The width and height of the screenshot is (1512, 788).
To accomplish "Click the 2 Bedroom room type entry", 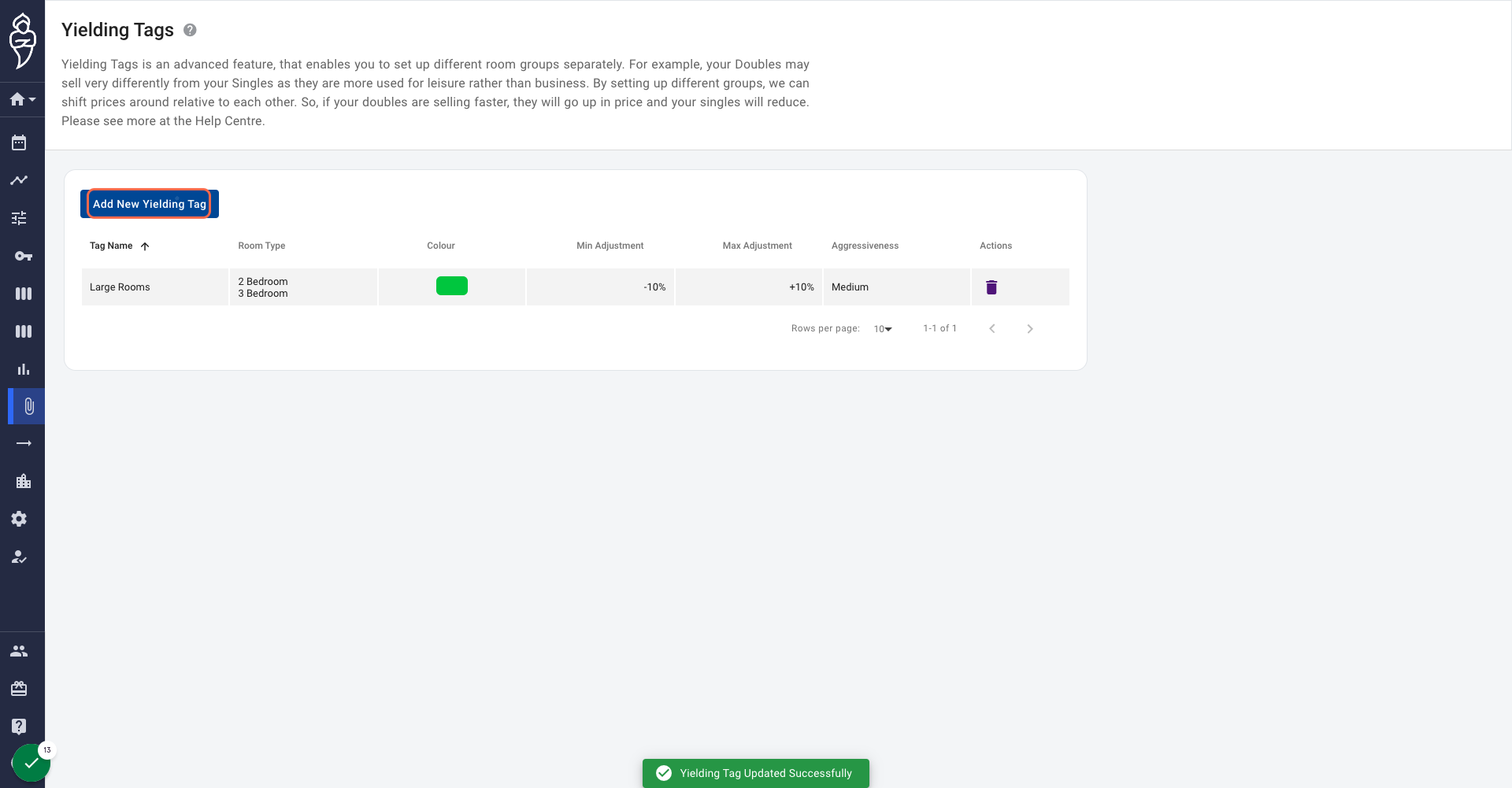I will pyautogui.click(x=263, y=282).
